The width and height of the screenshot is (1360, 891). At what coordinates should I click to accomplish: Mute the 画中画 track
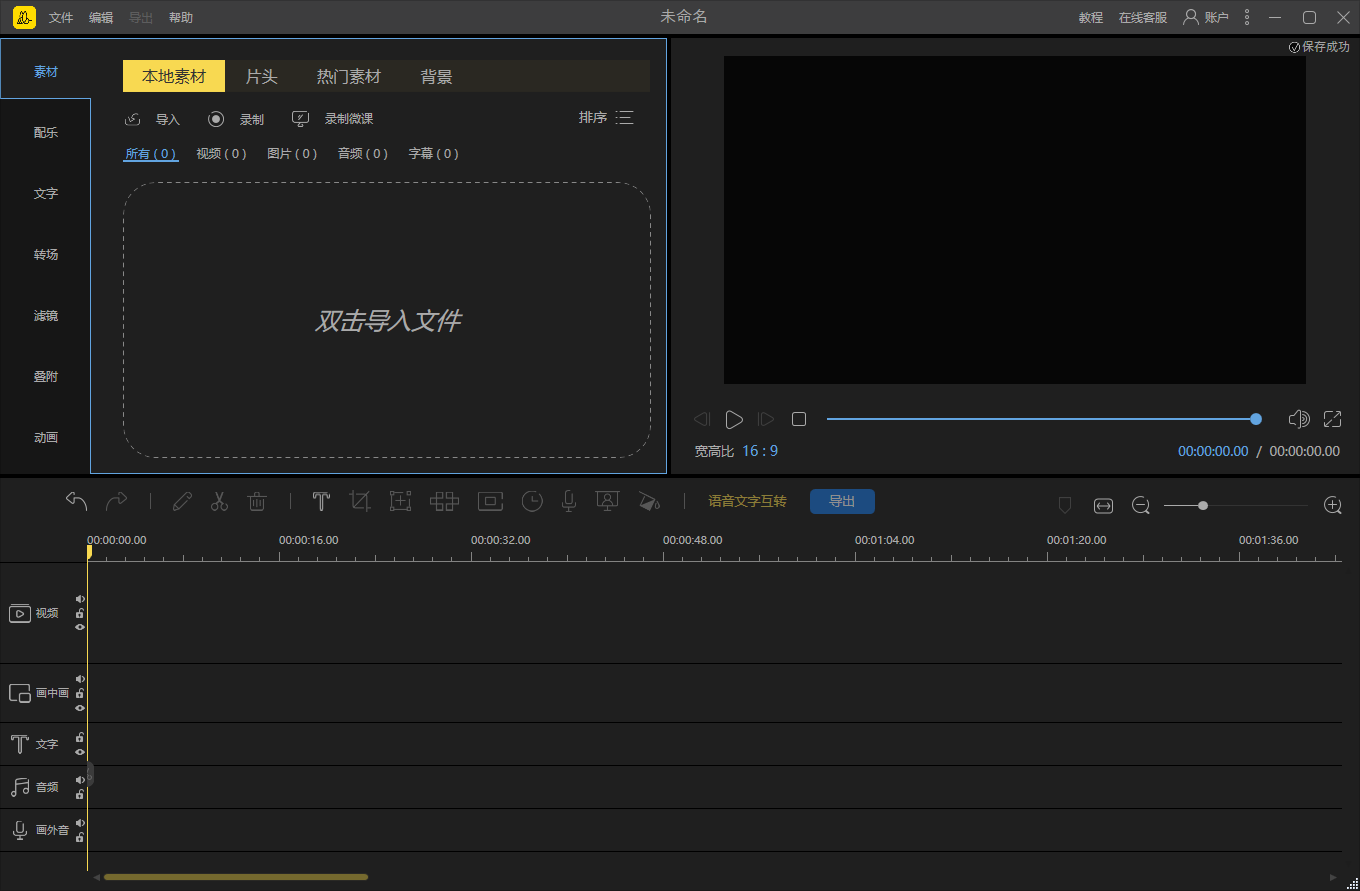(x=80, y=679)
